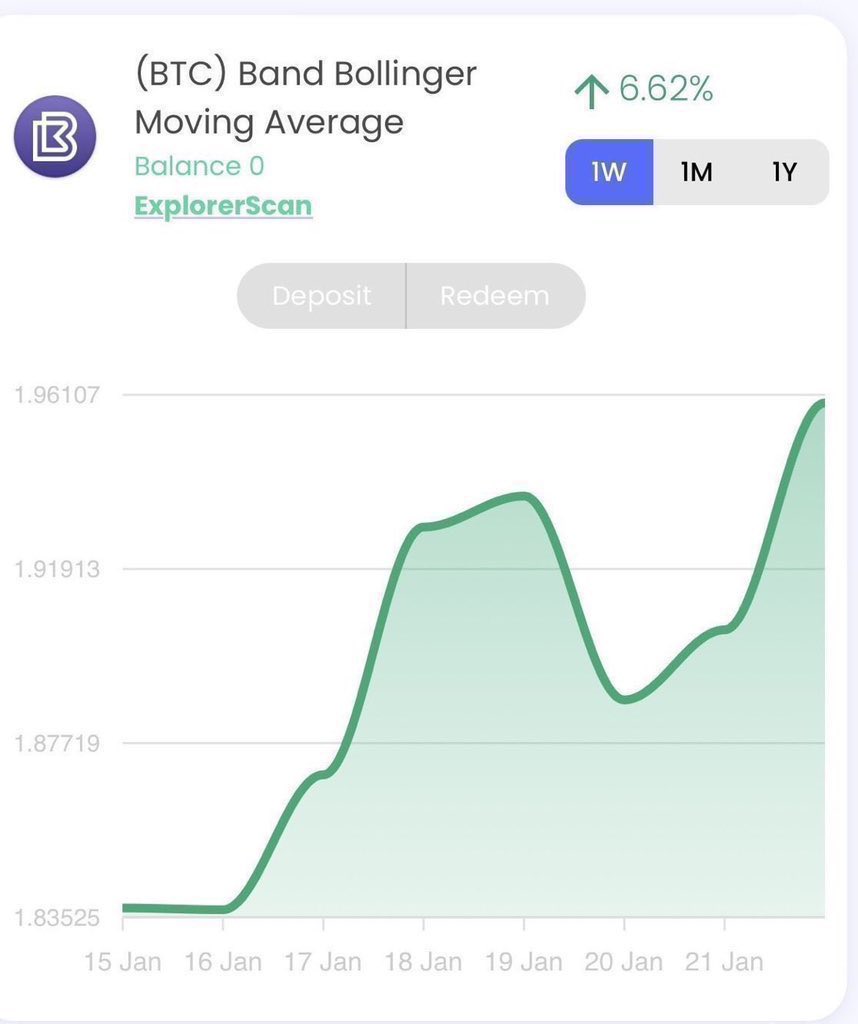This screenshot has height=1024, width=858.
Task: Open the ExplorerScan link
Action: point(223,206)
